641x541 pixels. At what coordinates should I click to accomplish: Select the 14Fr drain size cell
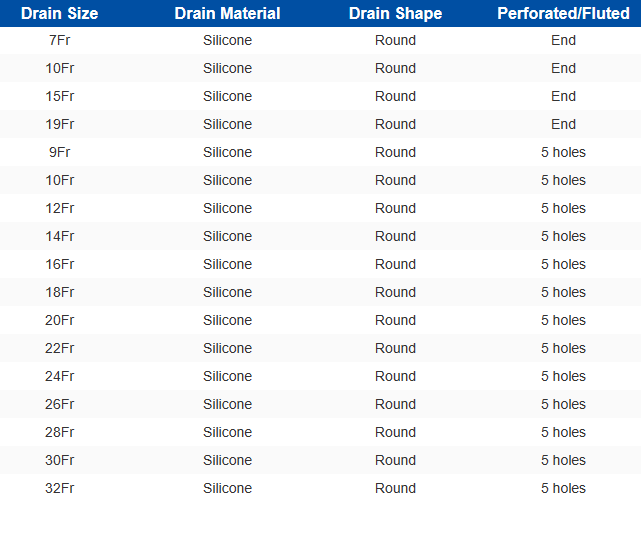click(60, 236)
